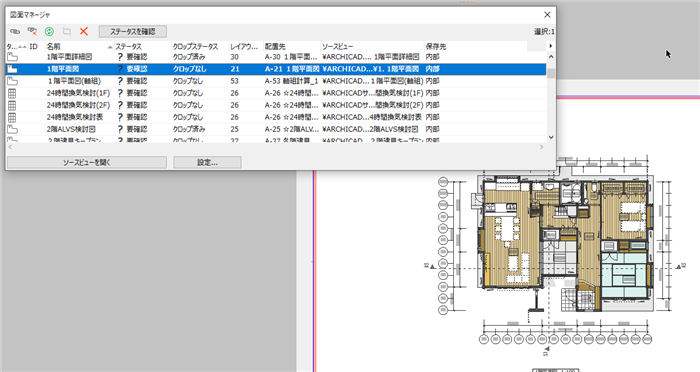Image resolution: width=700 pixels, height=372 pixels.
Task: Select the highlighted 1階平面図 row name
Action: click(63, 69)
